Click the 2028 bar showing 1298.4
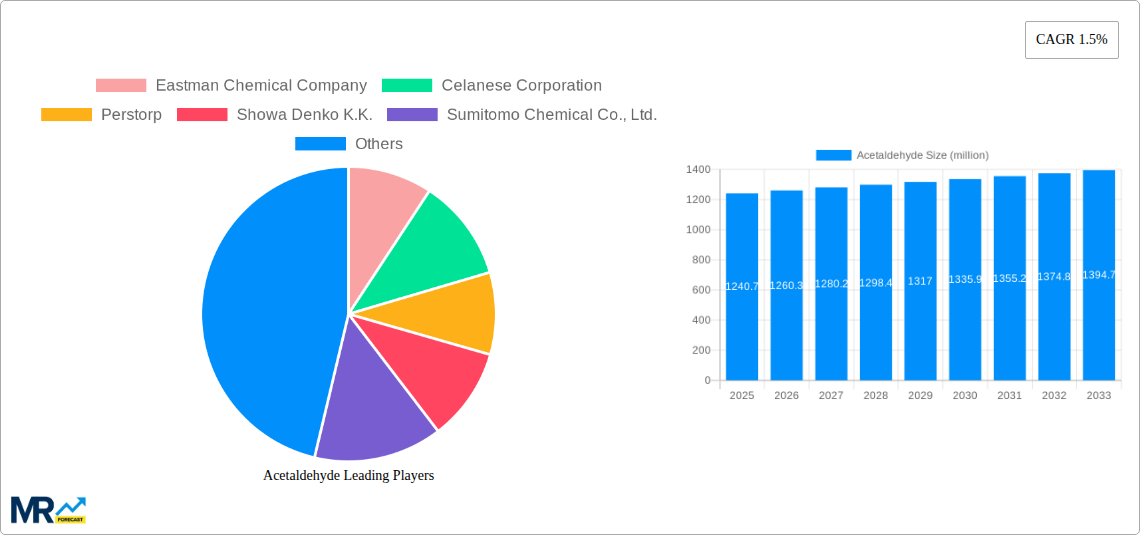This screenshot has width=1140, height=535. [876, 282]
